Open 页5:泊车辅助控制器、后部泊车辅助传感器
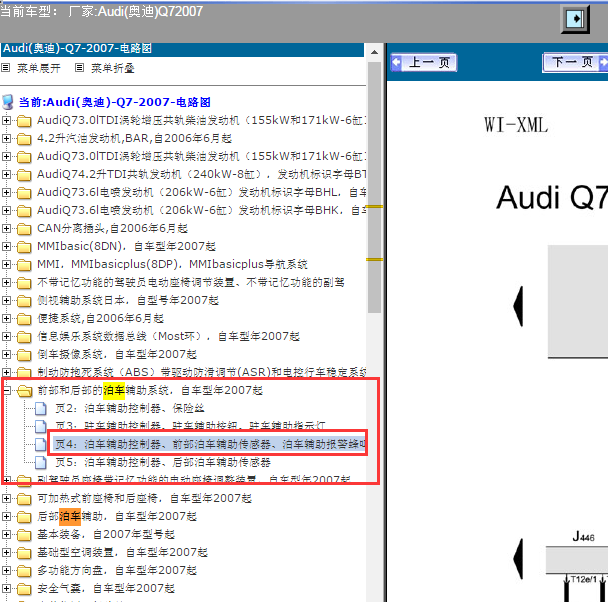This screenshot has height=602, width=608. 163,462
